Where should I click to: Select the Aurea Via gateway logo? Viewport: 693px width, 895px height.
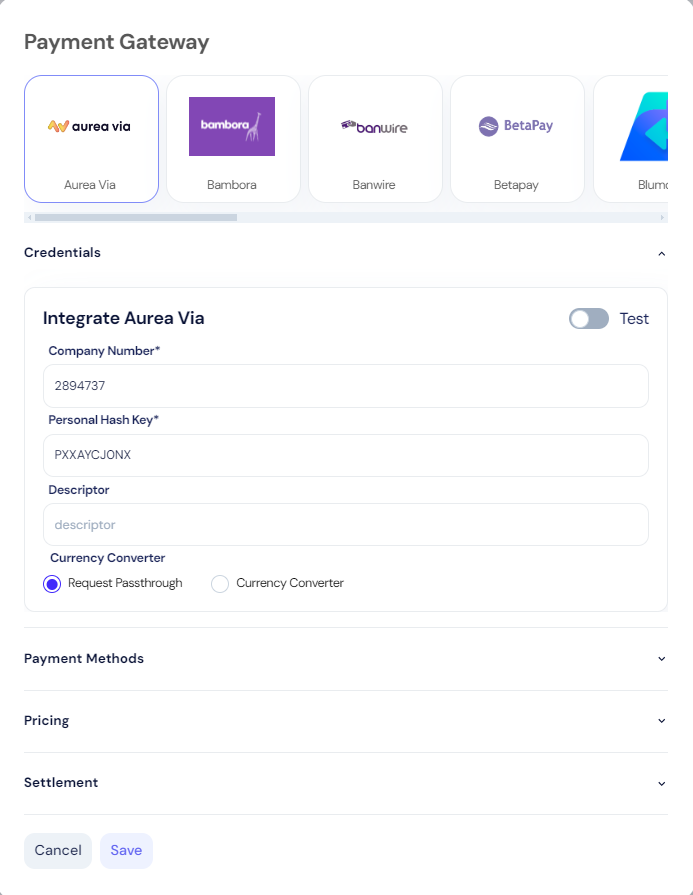pyautogui.click(x=91, y=127)
